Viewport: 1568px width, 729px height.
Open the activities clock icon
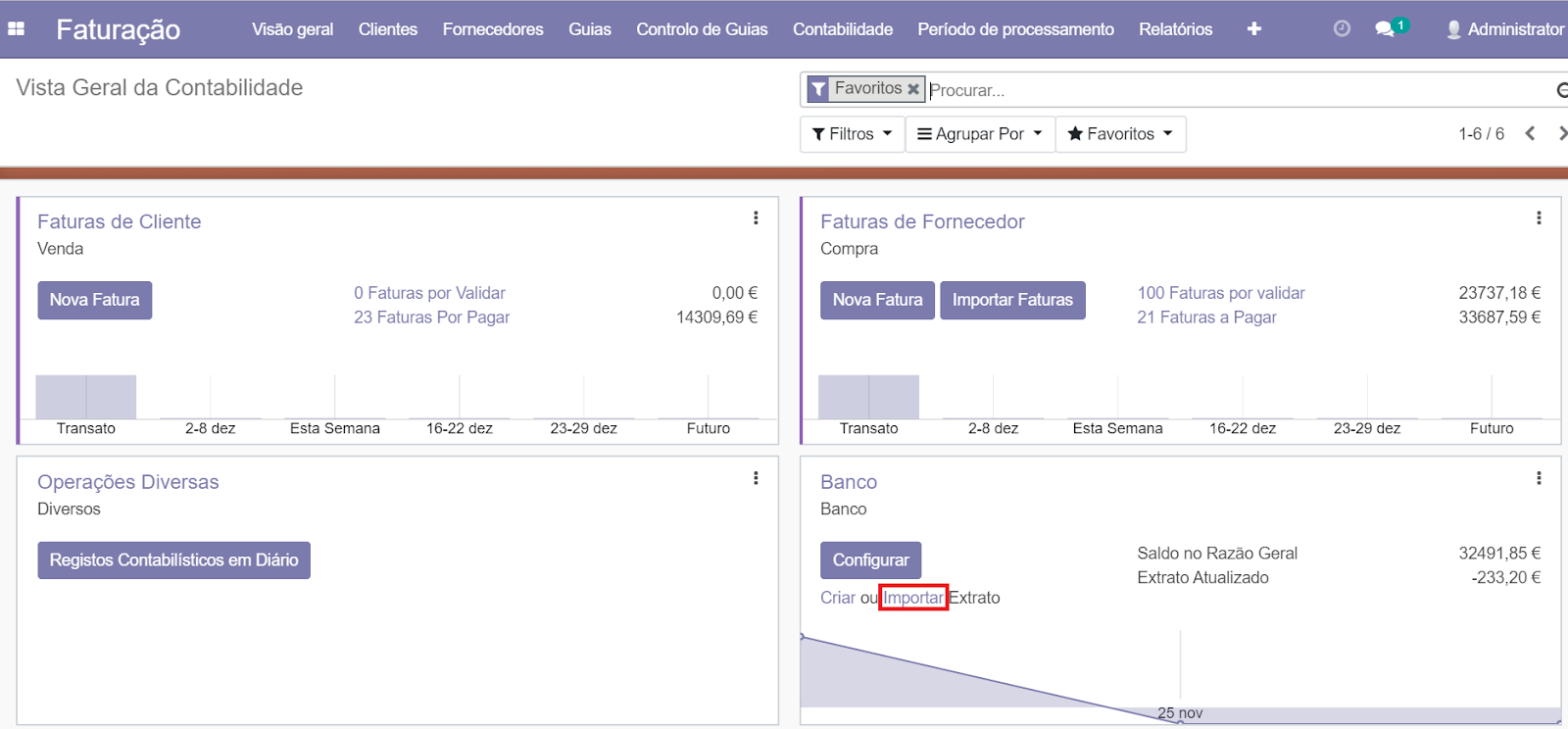tap(1342, 29)
